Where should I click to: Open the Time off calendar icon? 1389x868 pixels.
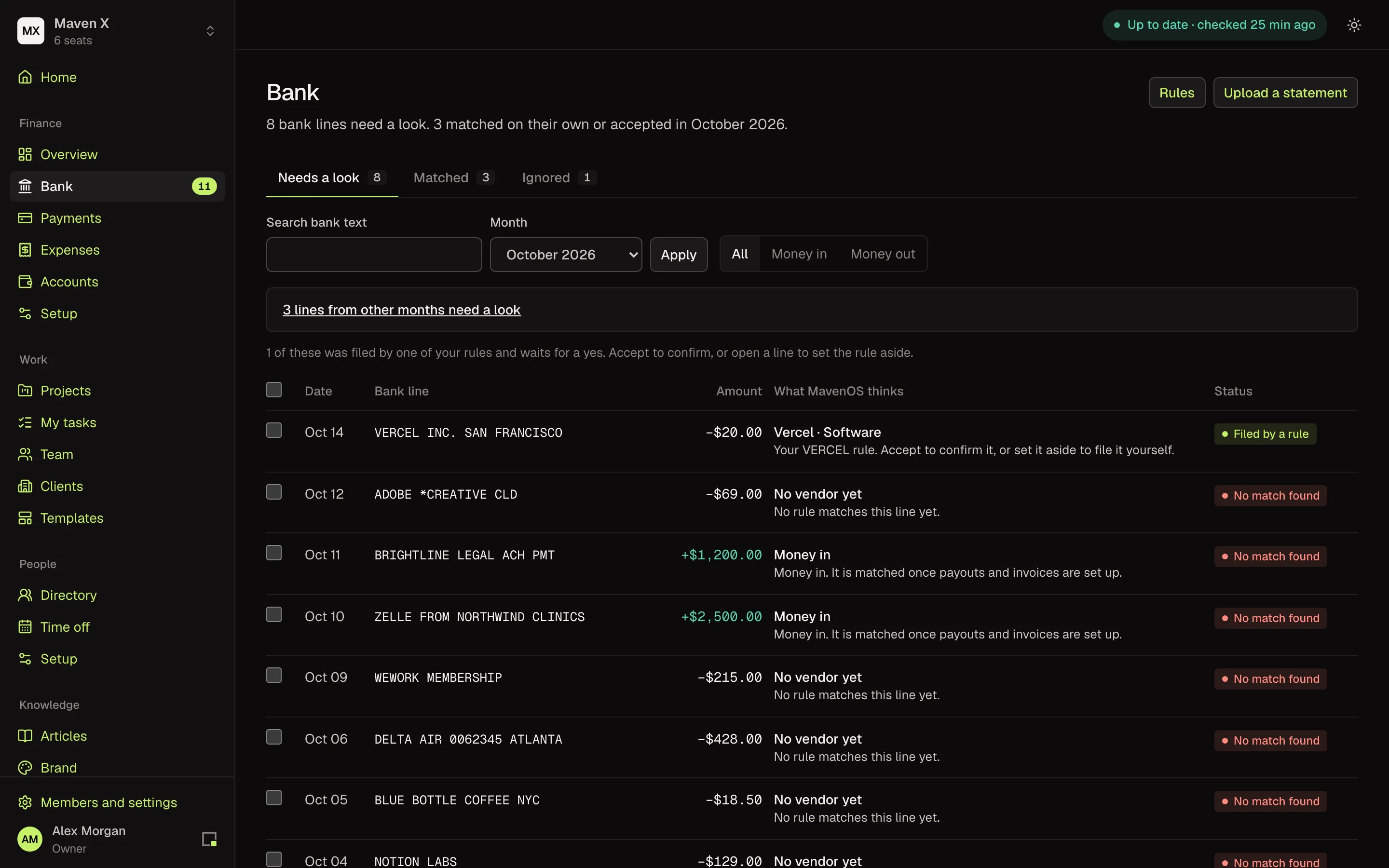pyautogui.click(x=25, y=627)
